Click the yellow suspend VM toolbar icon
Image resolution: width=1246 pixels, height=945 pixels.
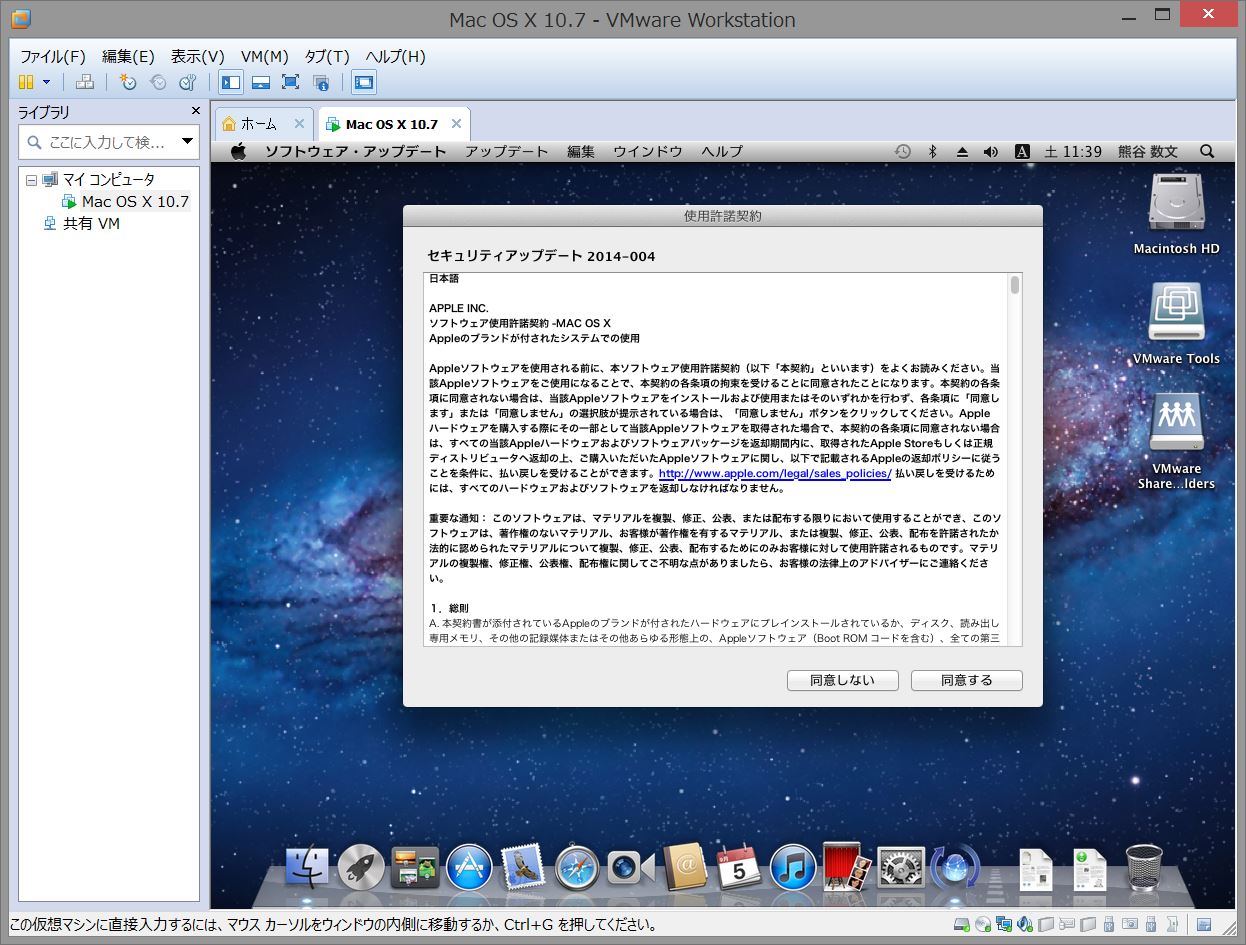[26, 82]
